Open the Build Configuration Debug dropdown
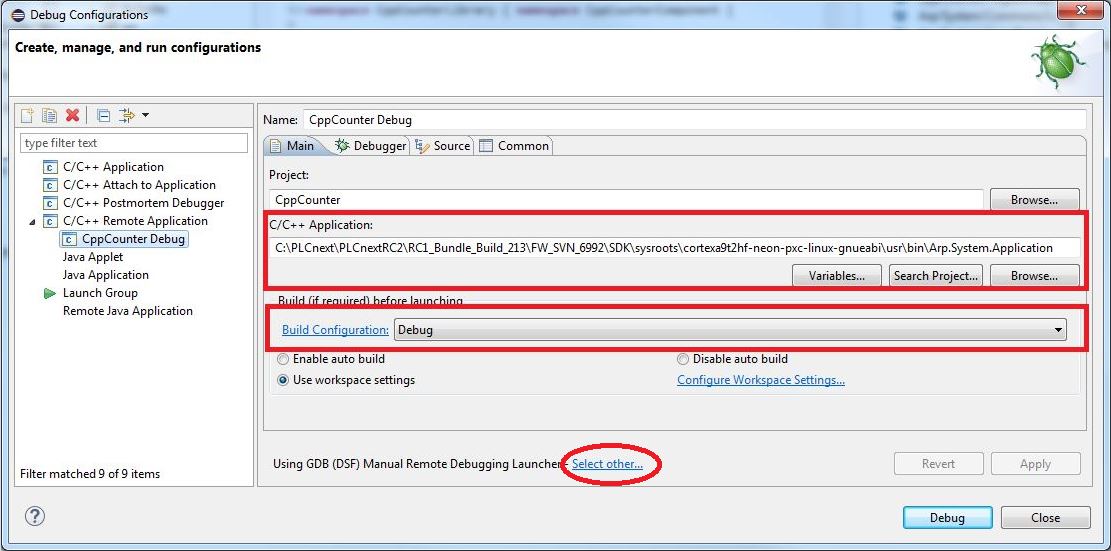Screen dimensions: 1111x551 point(730,329)
